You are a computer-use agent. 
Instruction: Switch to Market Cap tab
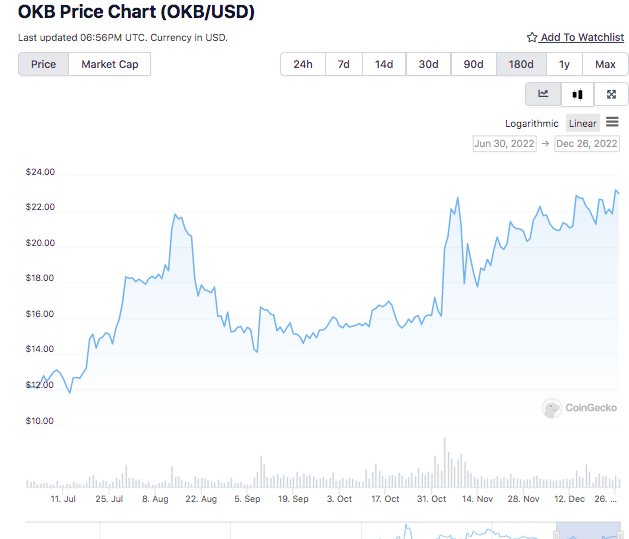tap(110, 64)
